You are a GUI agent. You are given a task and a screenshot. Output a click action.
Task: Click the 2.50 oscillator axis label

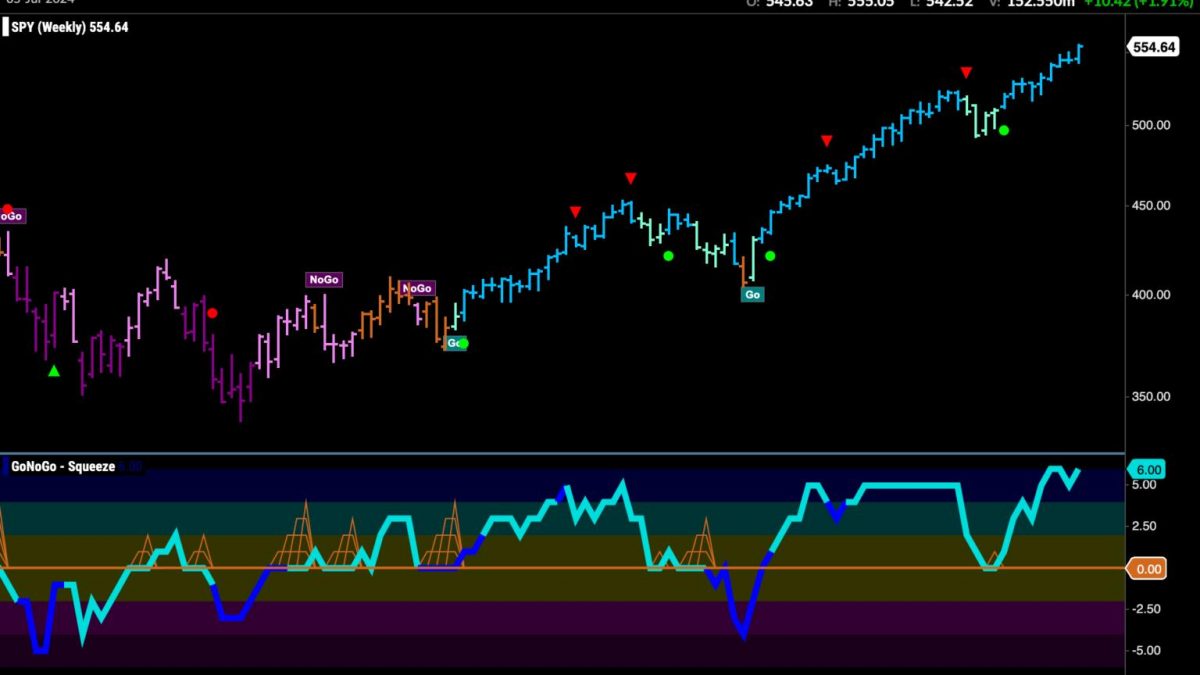tap(1145, 526)
